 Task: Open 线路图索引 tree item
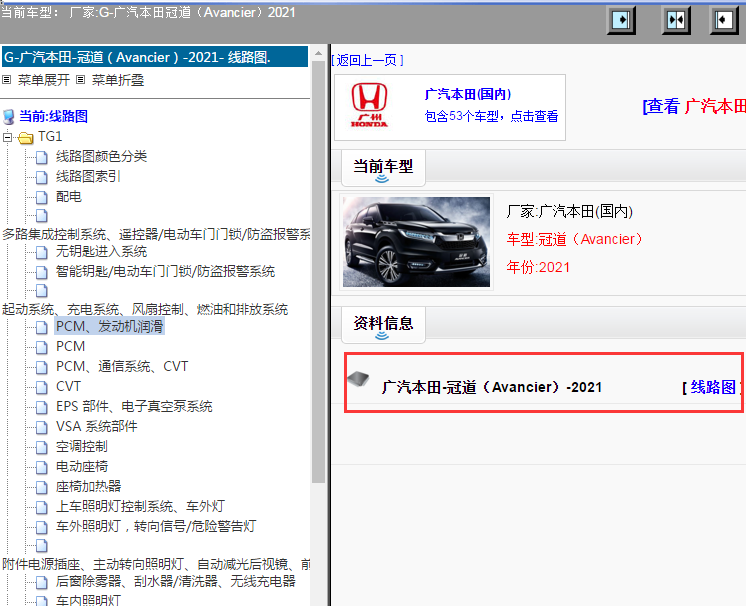pos(88,176)
